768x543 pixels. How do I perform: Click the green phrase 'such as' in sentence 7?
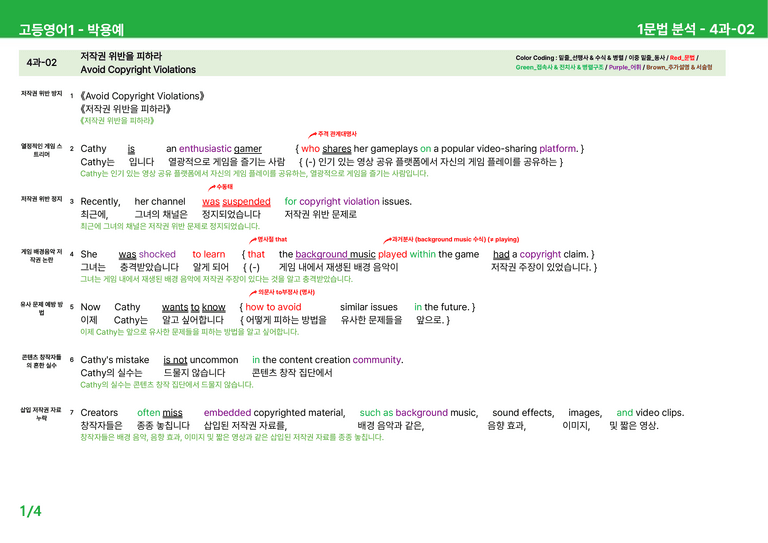376,413
